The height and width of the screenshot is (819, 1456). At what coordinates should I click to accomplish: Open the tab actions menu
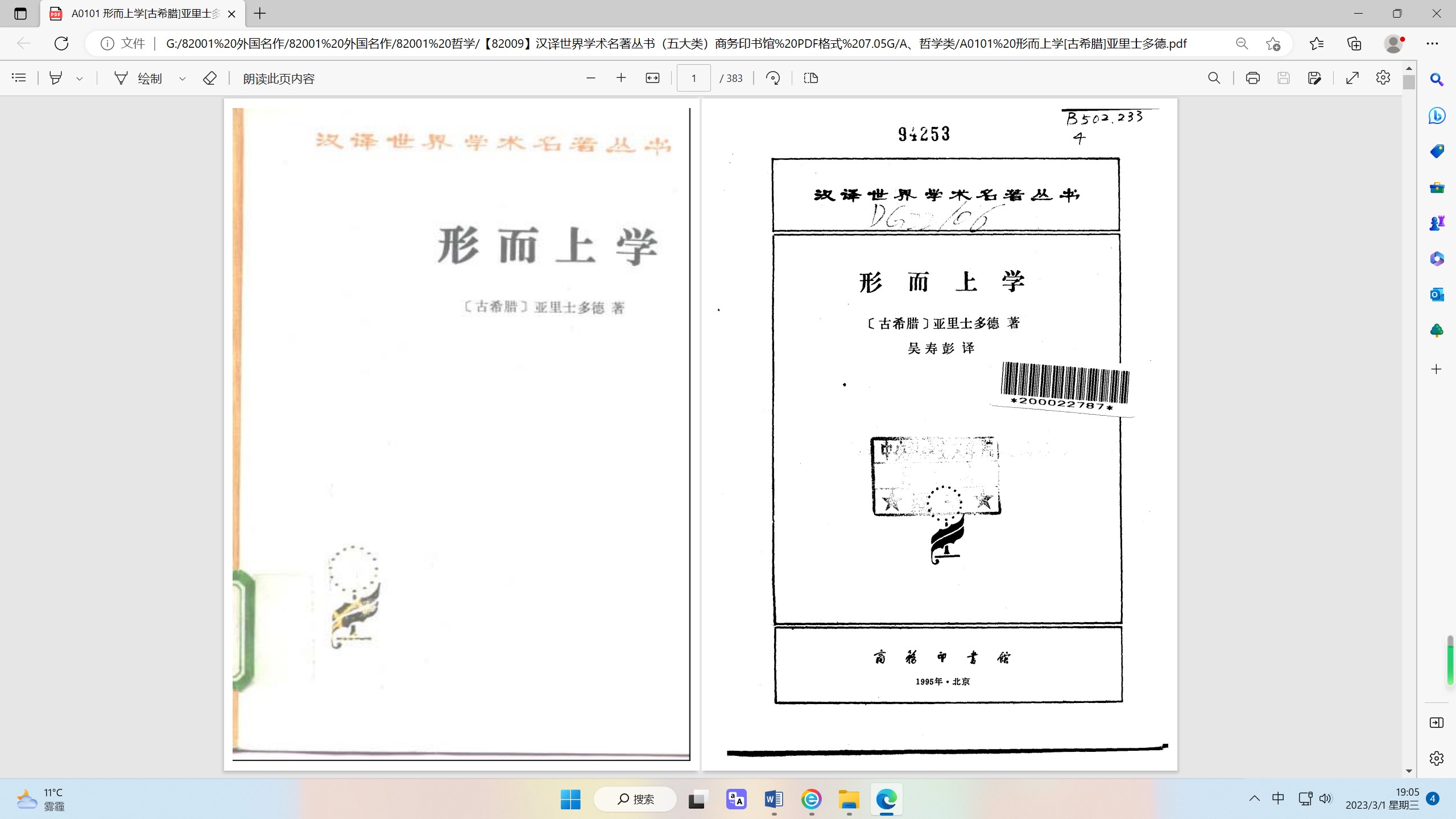pyautogui.click(x=20, y=14)
